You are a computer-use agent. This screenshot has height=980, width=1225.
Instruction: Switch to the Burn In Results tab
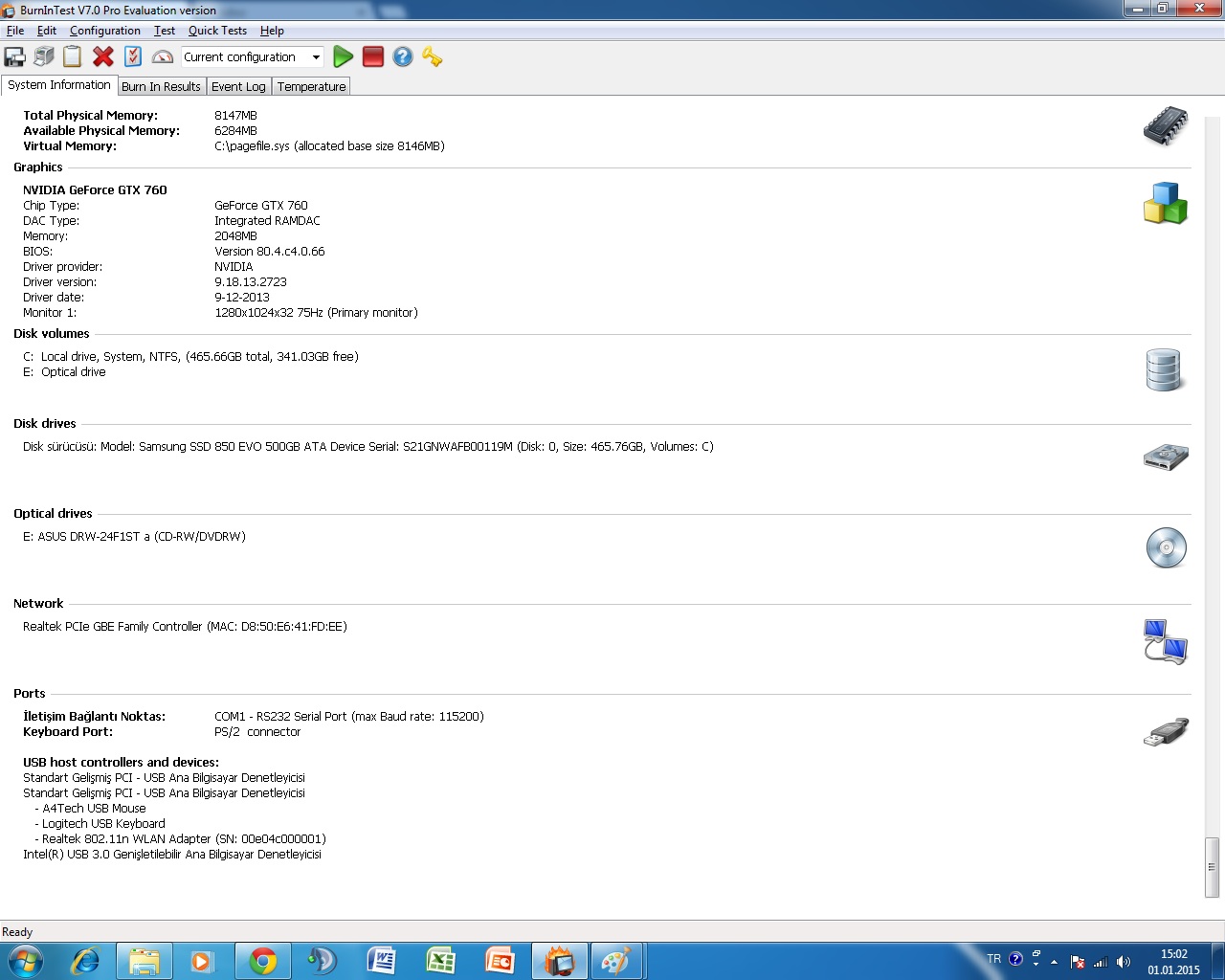click(161, 86)
